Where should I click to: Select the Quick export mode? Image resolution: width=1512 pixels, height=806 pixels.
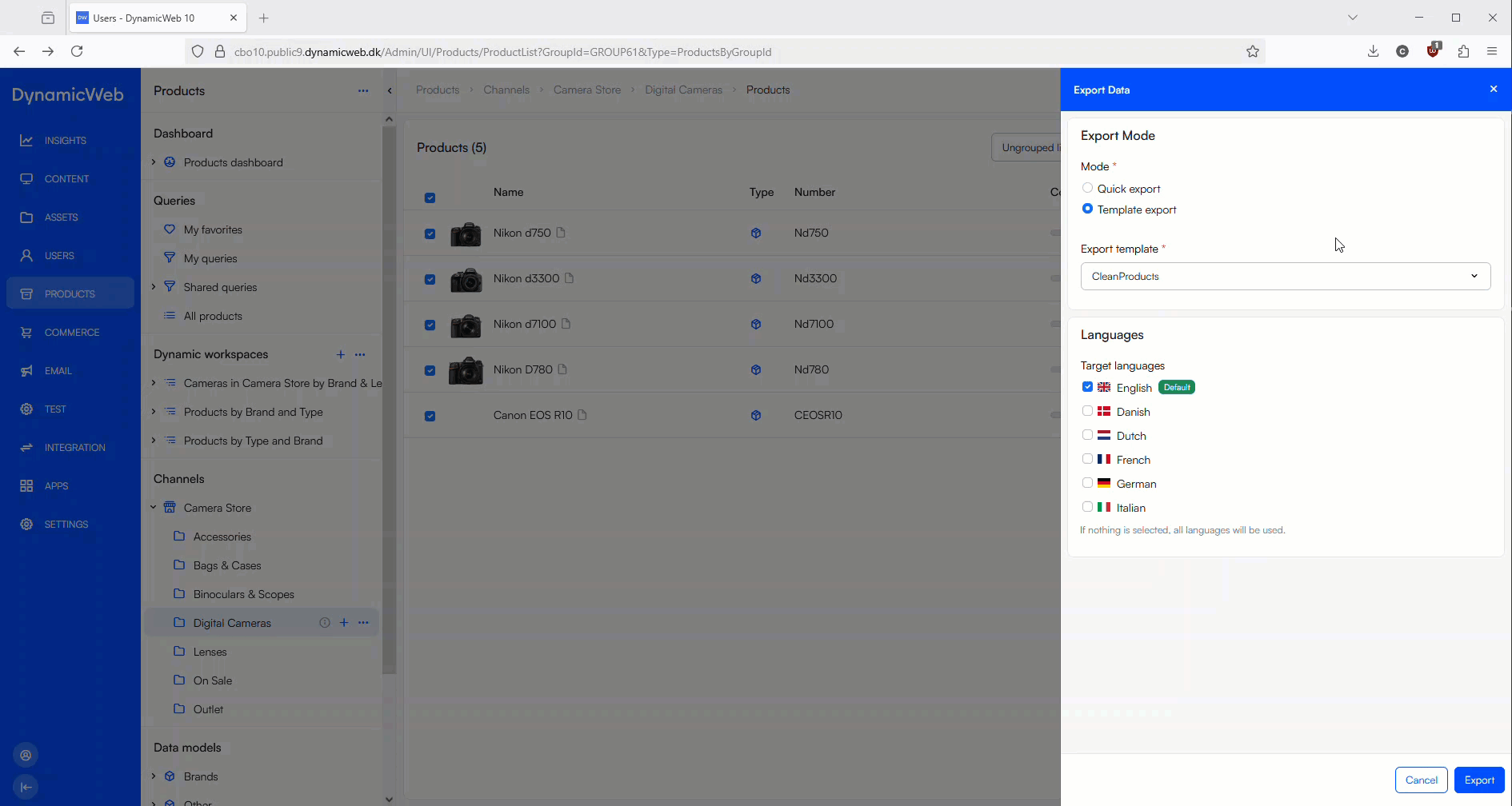click(1087, 189)
